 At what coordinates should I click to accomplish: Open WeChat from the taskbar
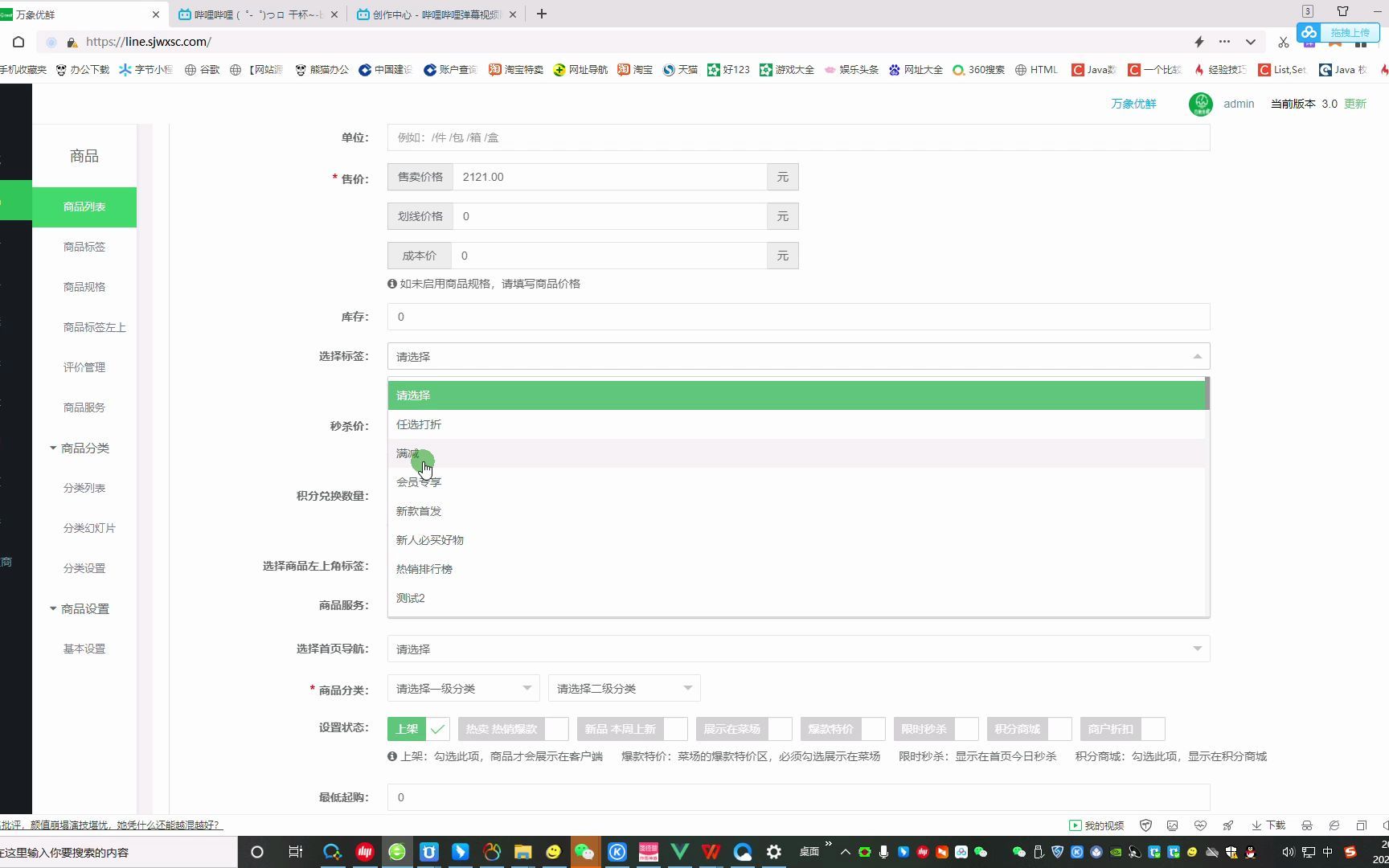click(x=584, y=852)
